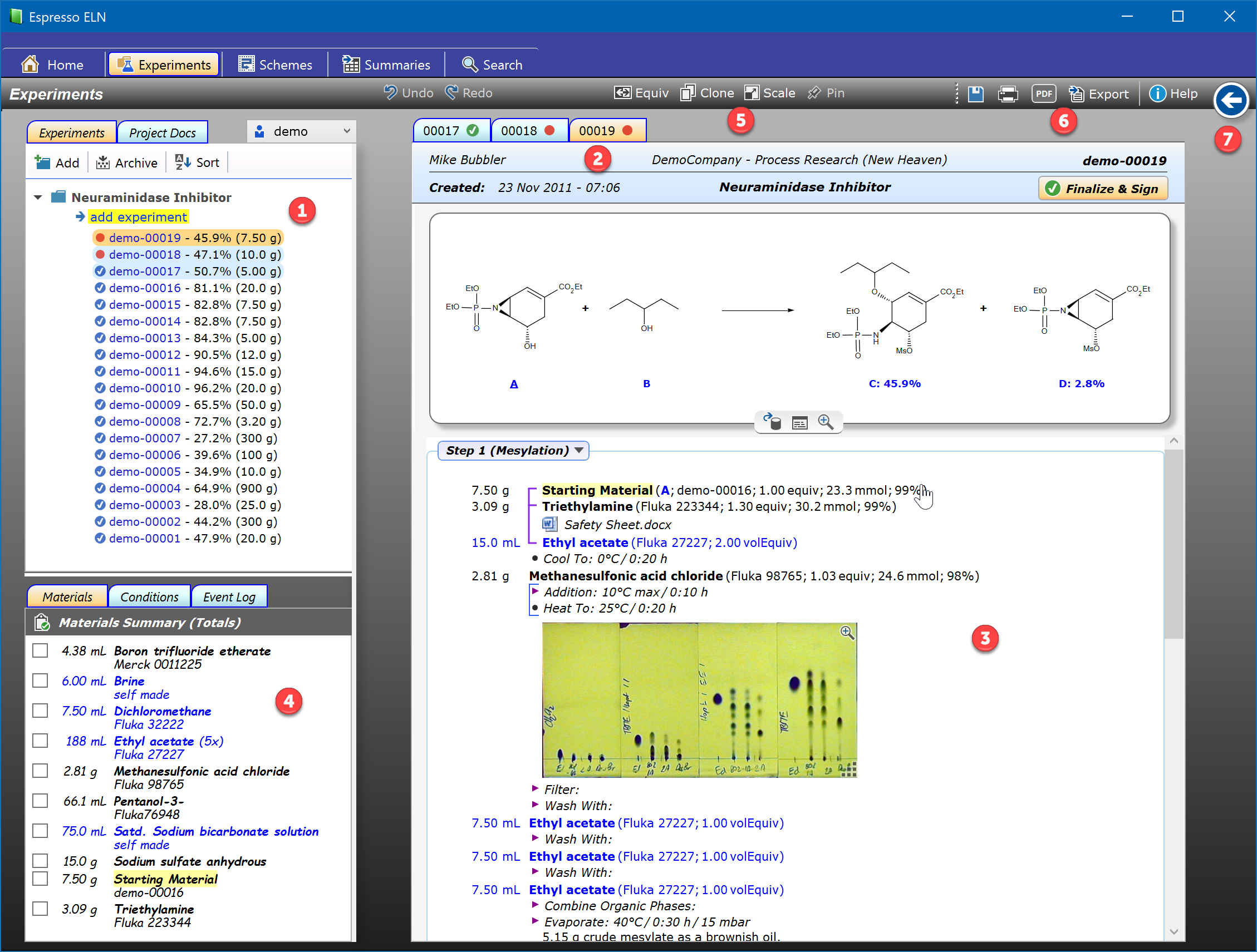The height and width of the screenshot is (952, 1257).
Task: Open the Summaries tab
Action: pyautogui.click(x=386, y=65)
